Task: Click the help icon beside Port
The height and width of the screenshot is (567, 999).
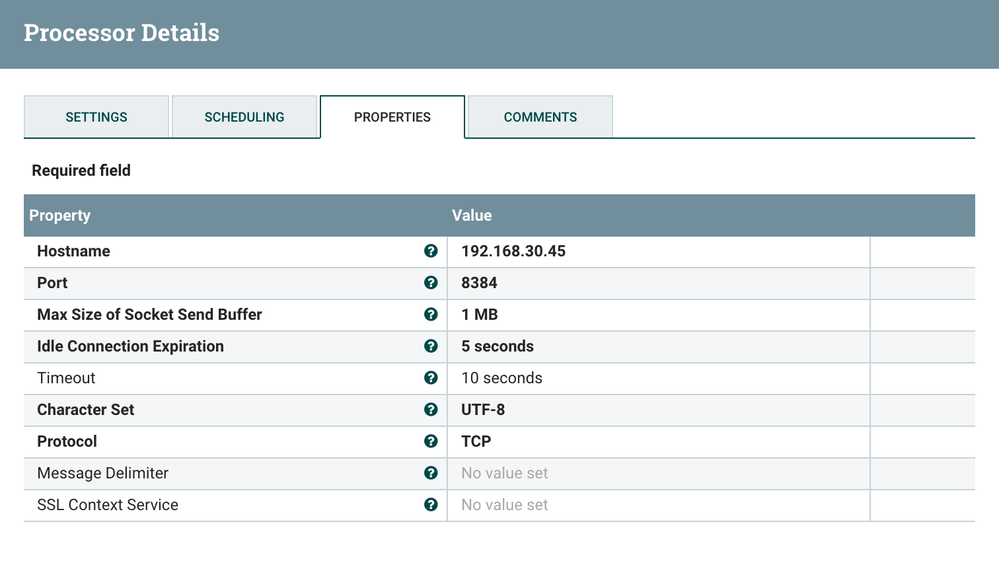Action: [x=431, y=283]
